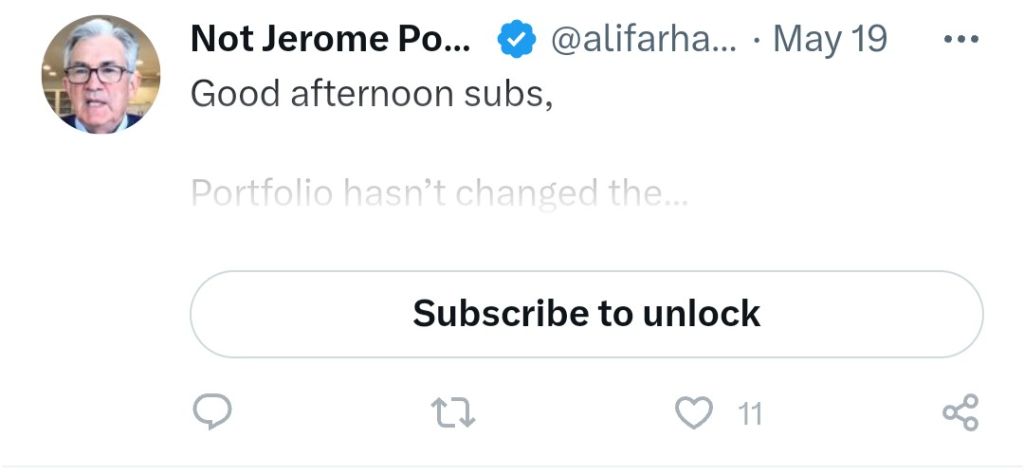Open the profile picture avatar

[x=100, y=74]
